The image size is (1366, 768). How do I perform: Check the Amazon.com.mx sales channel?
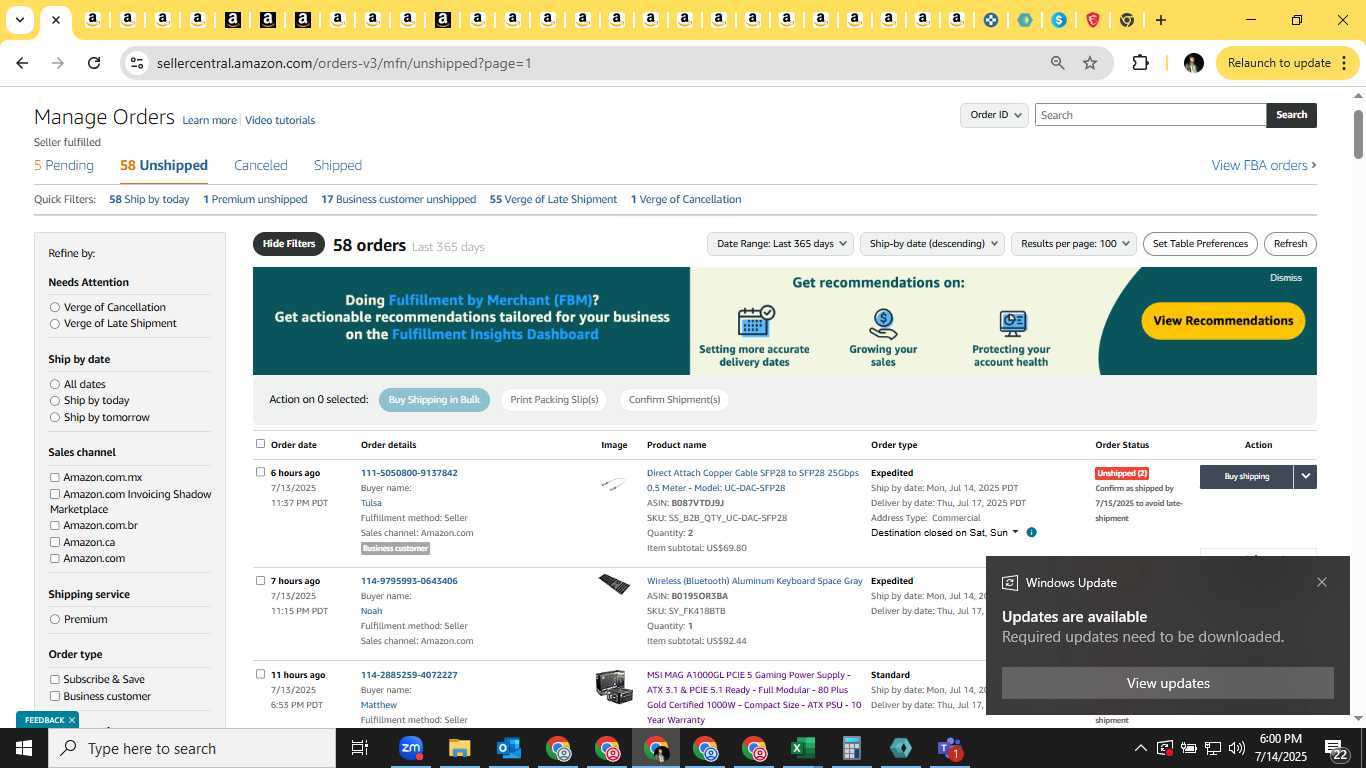point(55,478)
